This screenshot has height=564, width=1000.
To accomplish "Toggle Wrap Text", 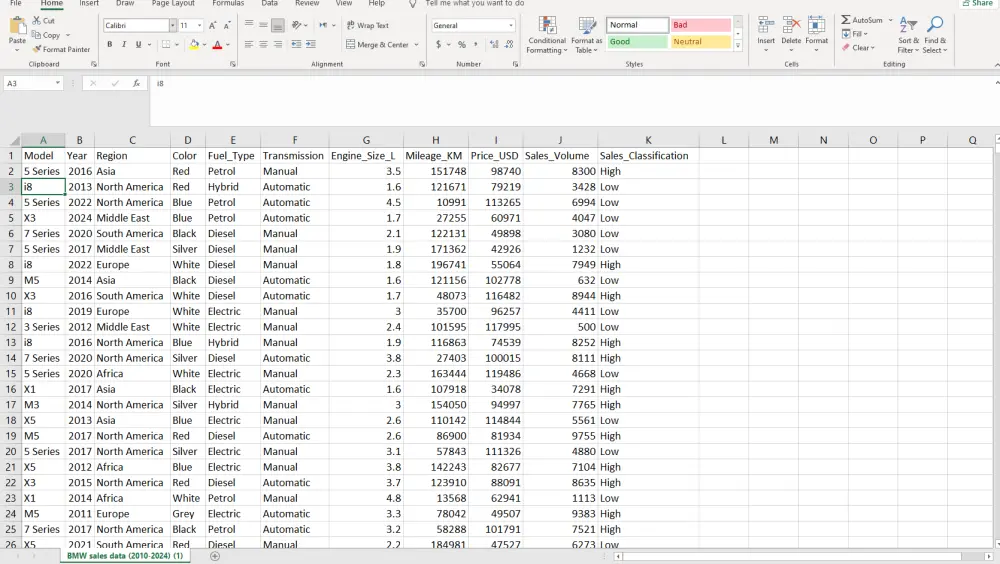I will (368, 26).
